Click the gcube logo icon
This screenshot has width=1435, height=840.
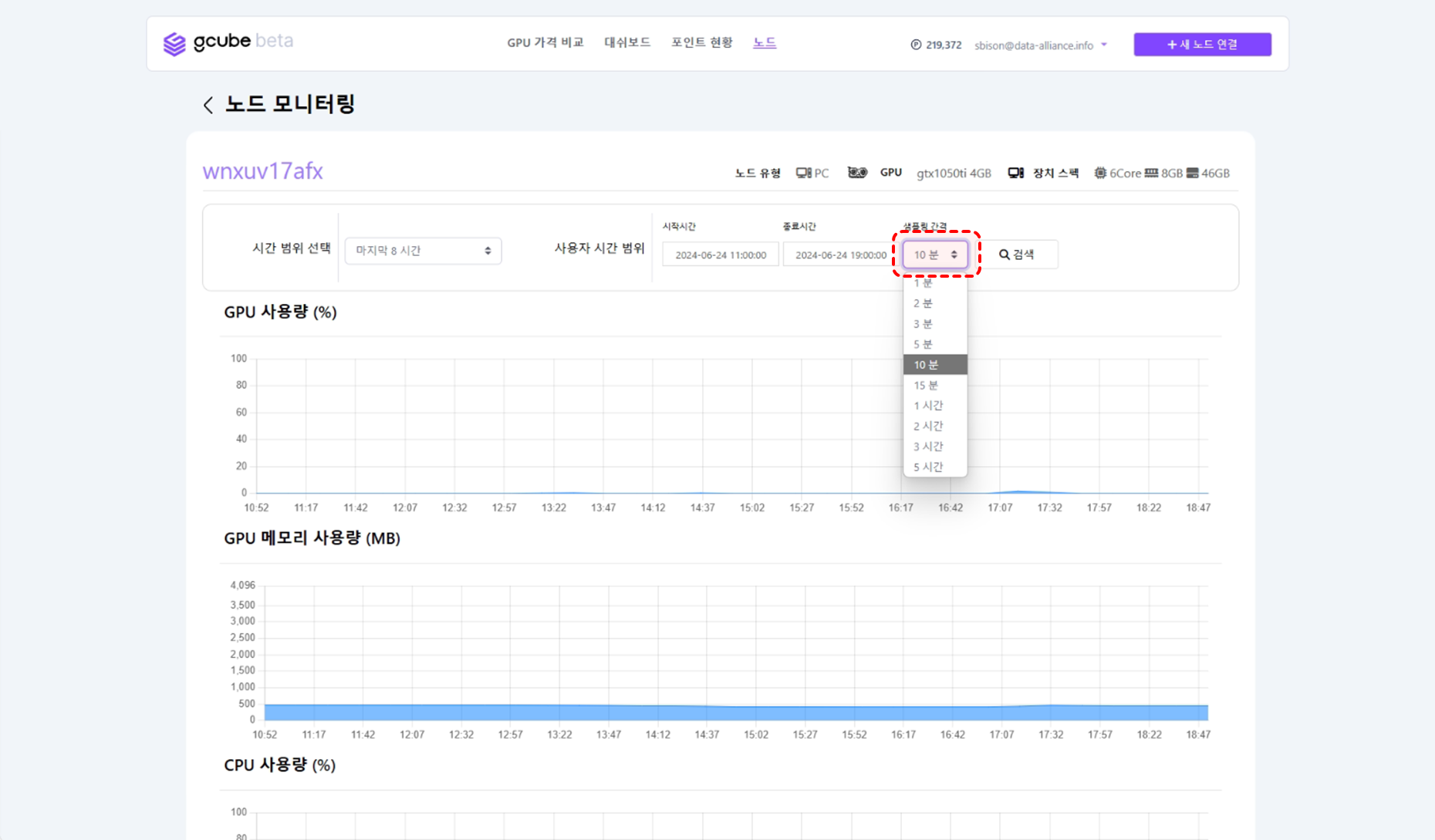[x=174, y=44]
